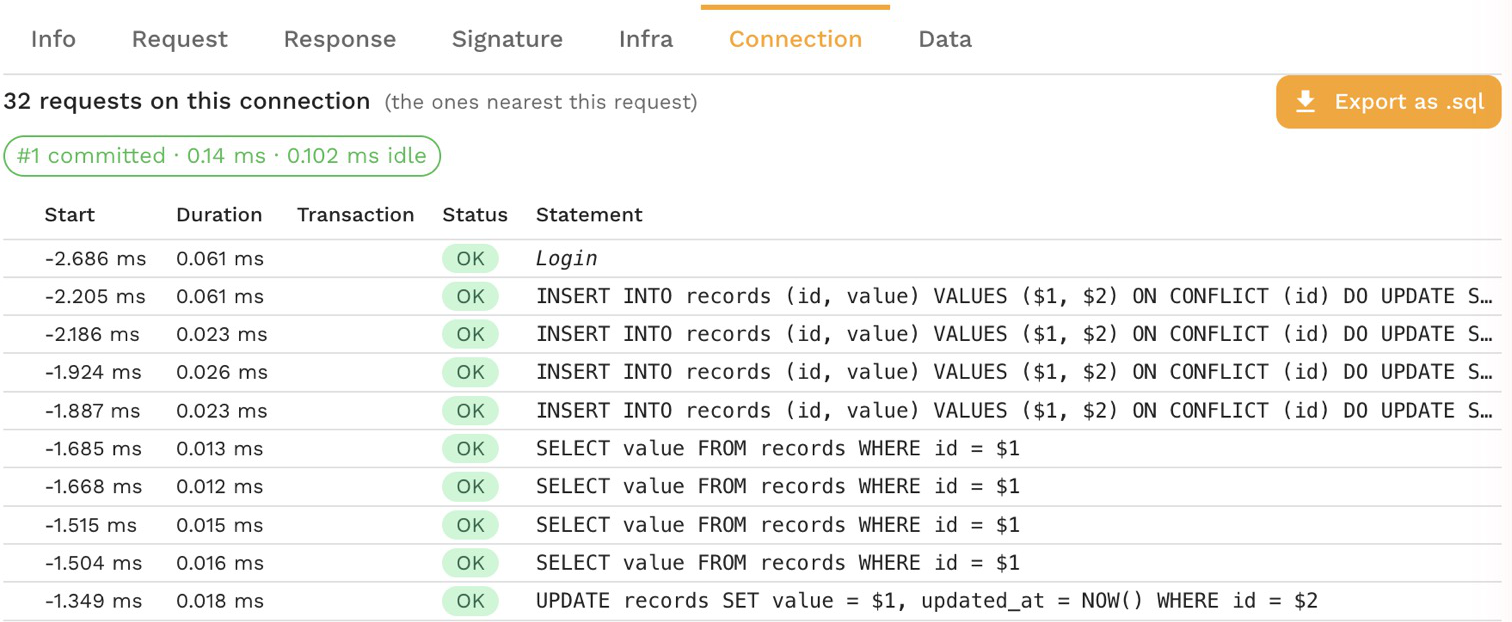Click the 0.016 ms duration value
The width and height of the screenshot is (1512, 622).
click(220, 563)
